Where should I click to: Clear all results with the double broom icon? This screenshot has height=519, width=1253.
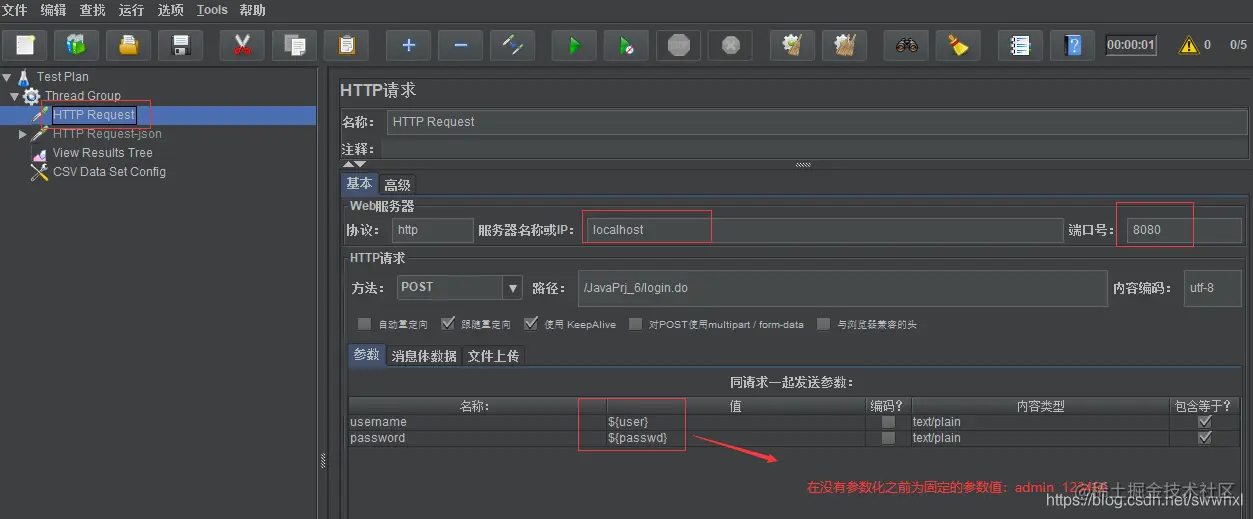point(844,45)
